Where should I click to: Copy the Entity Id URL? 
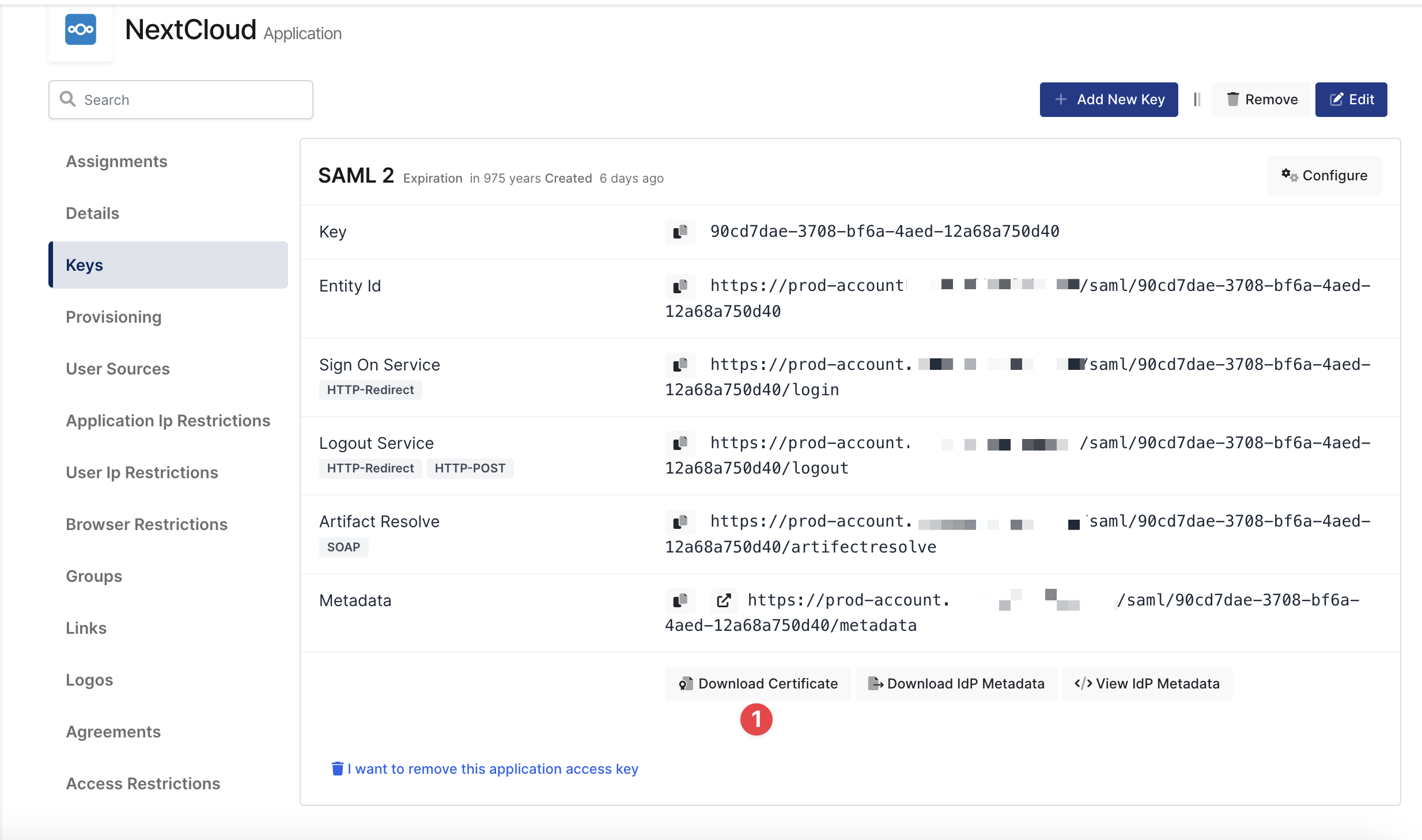(680, 286)
